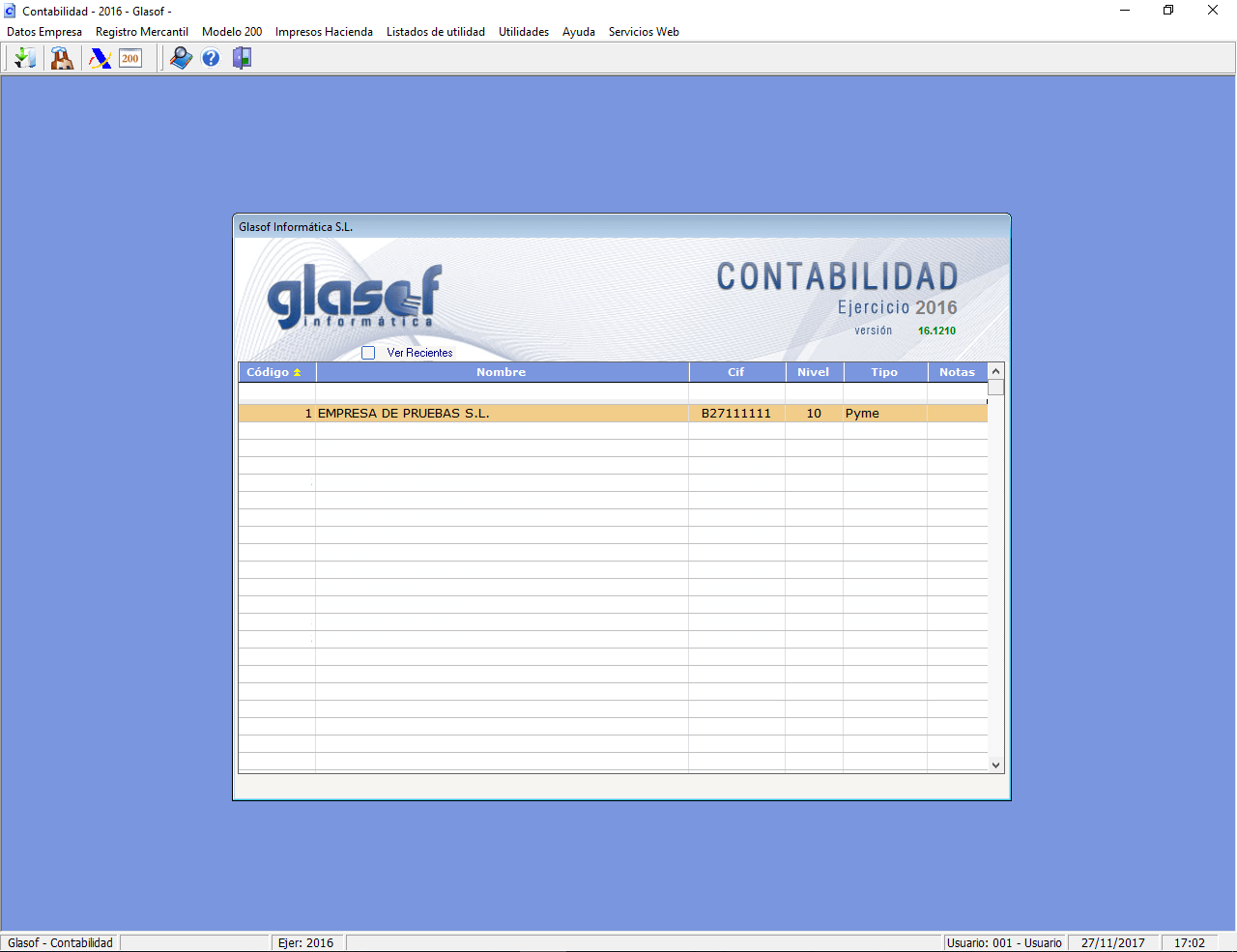This screenshot has width=1237, height=952.
Task: Click the magnifying glass over book icon
Action: point(181,59)
